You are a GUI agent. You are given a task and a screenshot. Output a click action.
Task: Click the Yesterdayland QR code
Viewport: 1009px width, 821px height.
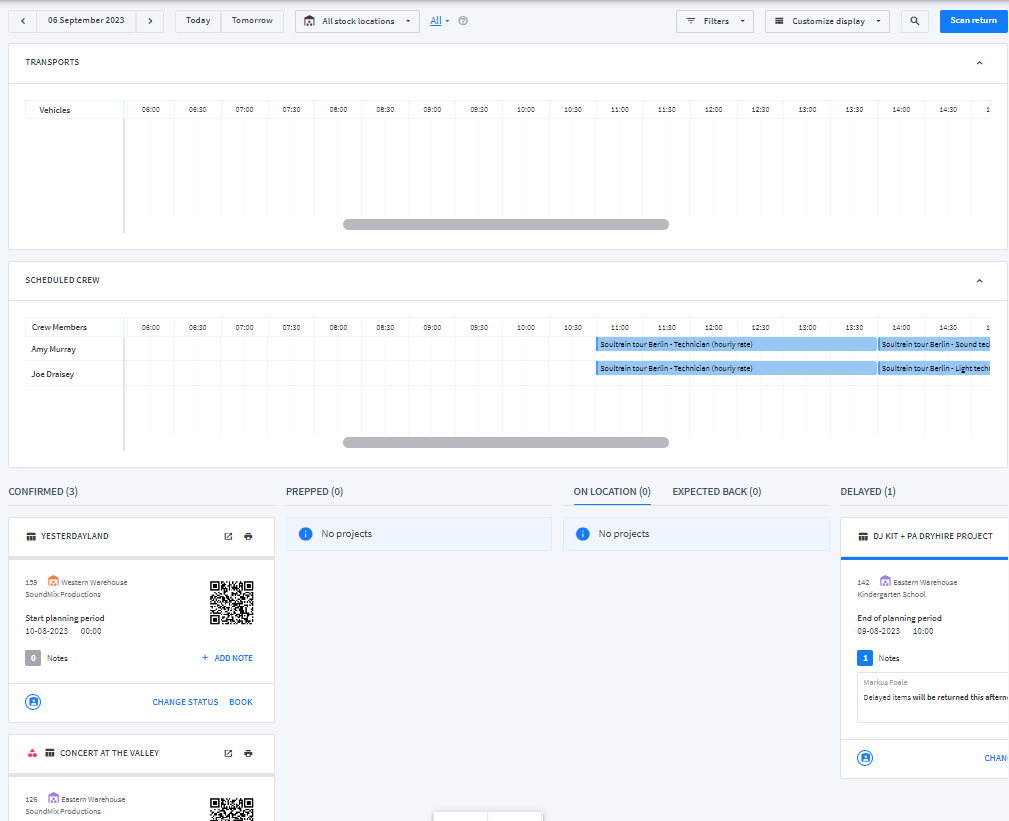click(232, 603)
